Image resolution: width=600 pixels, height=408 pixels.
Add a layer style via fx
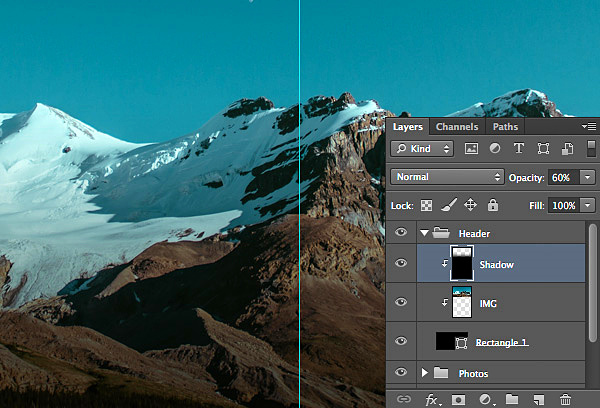pyautogui.click(x=433, y=399)
